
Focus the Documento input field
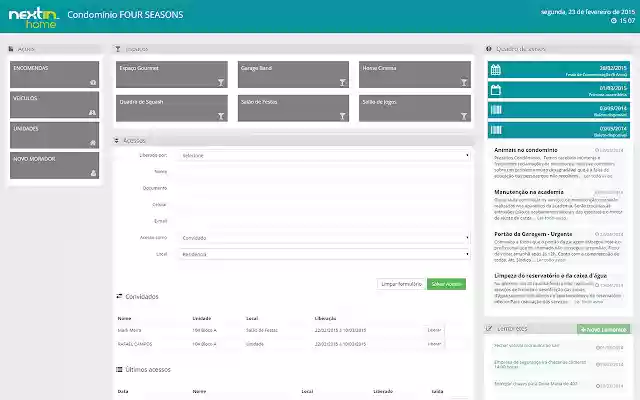324,188
